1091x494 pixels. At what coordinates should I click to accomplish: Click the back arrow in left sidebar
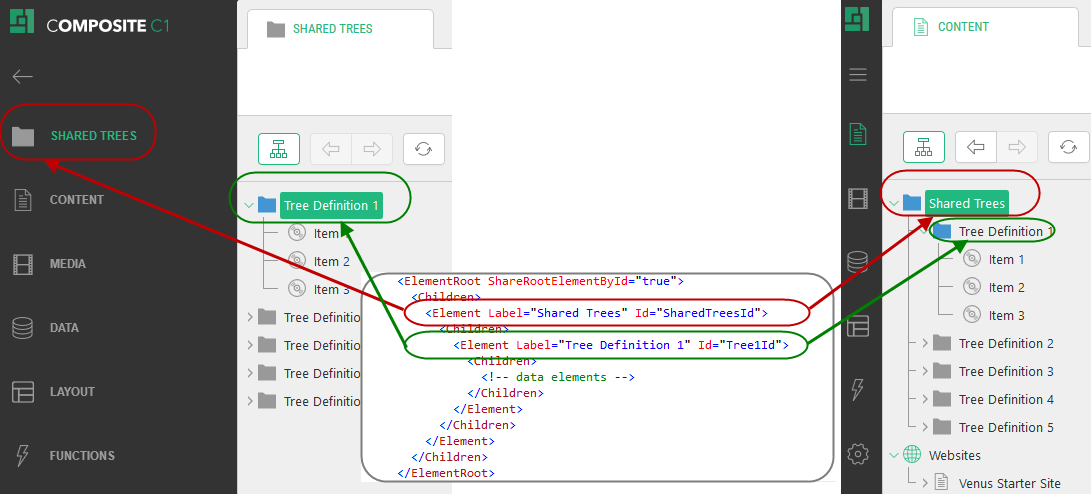23,76
